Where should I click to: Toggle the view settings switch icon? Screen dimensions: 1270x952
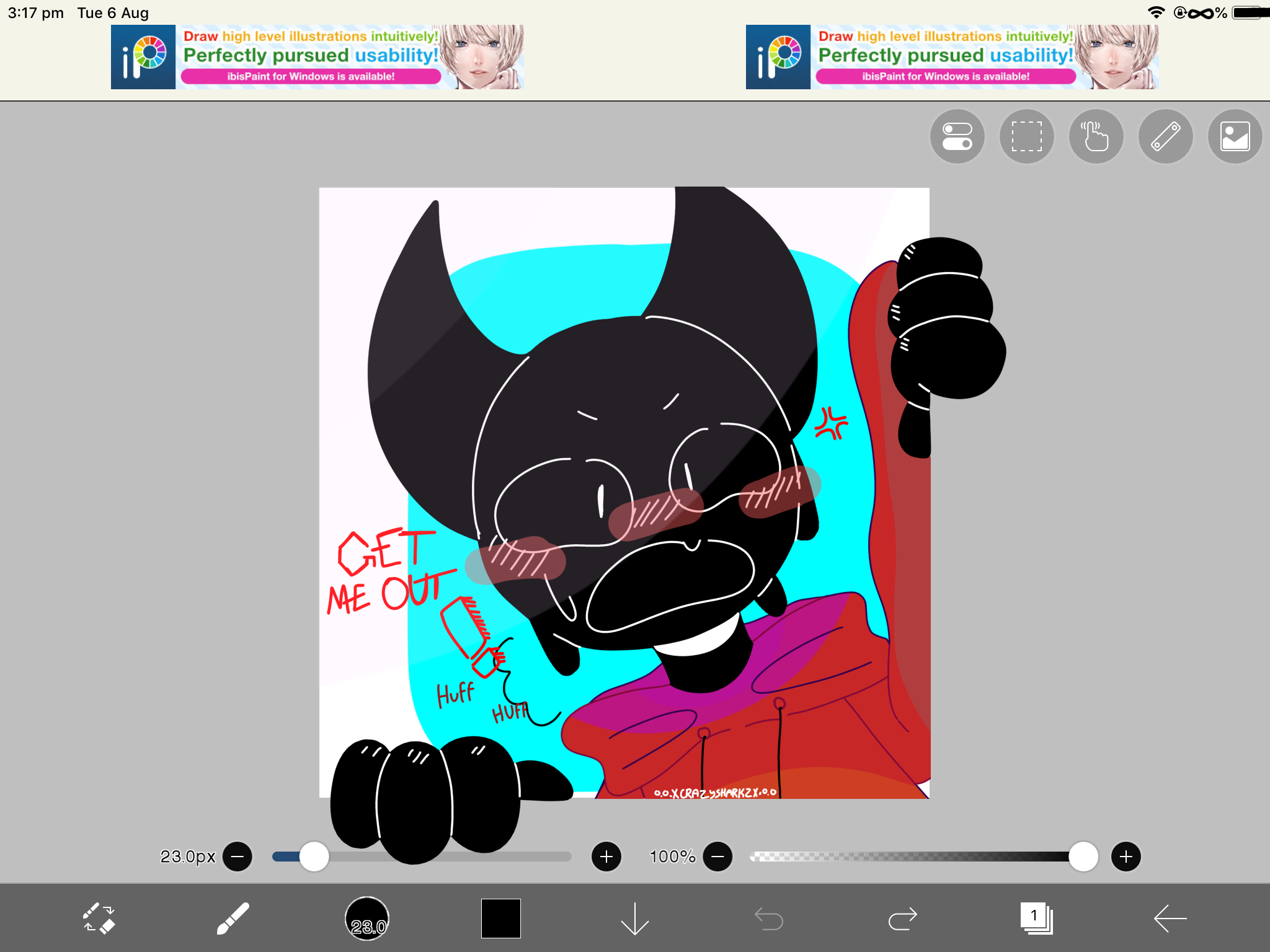pyautogui.click(x=957, y=136)
